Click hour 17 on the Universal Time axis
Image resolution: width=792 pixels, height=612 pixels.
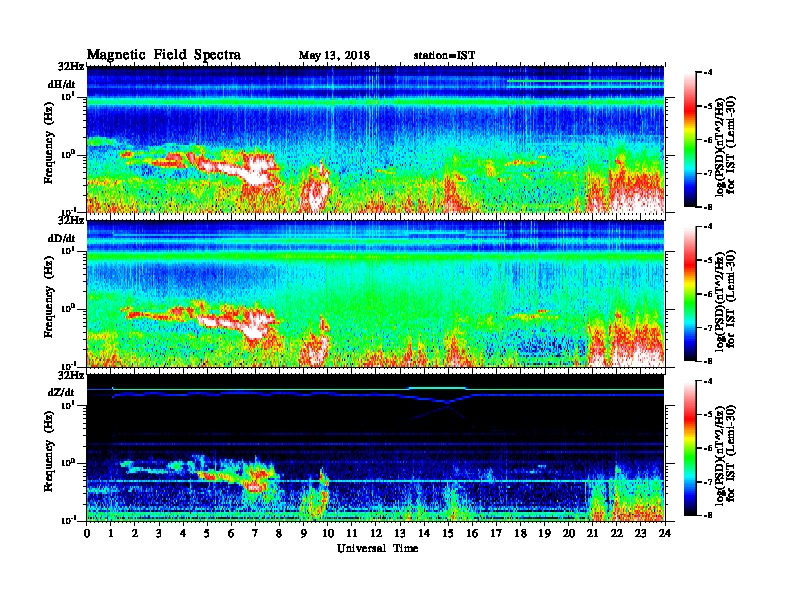point(496,533)
